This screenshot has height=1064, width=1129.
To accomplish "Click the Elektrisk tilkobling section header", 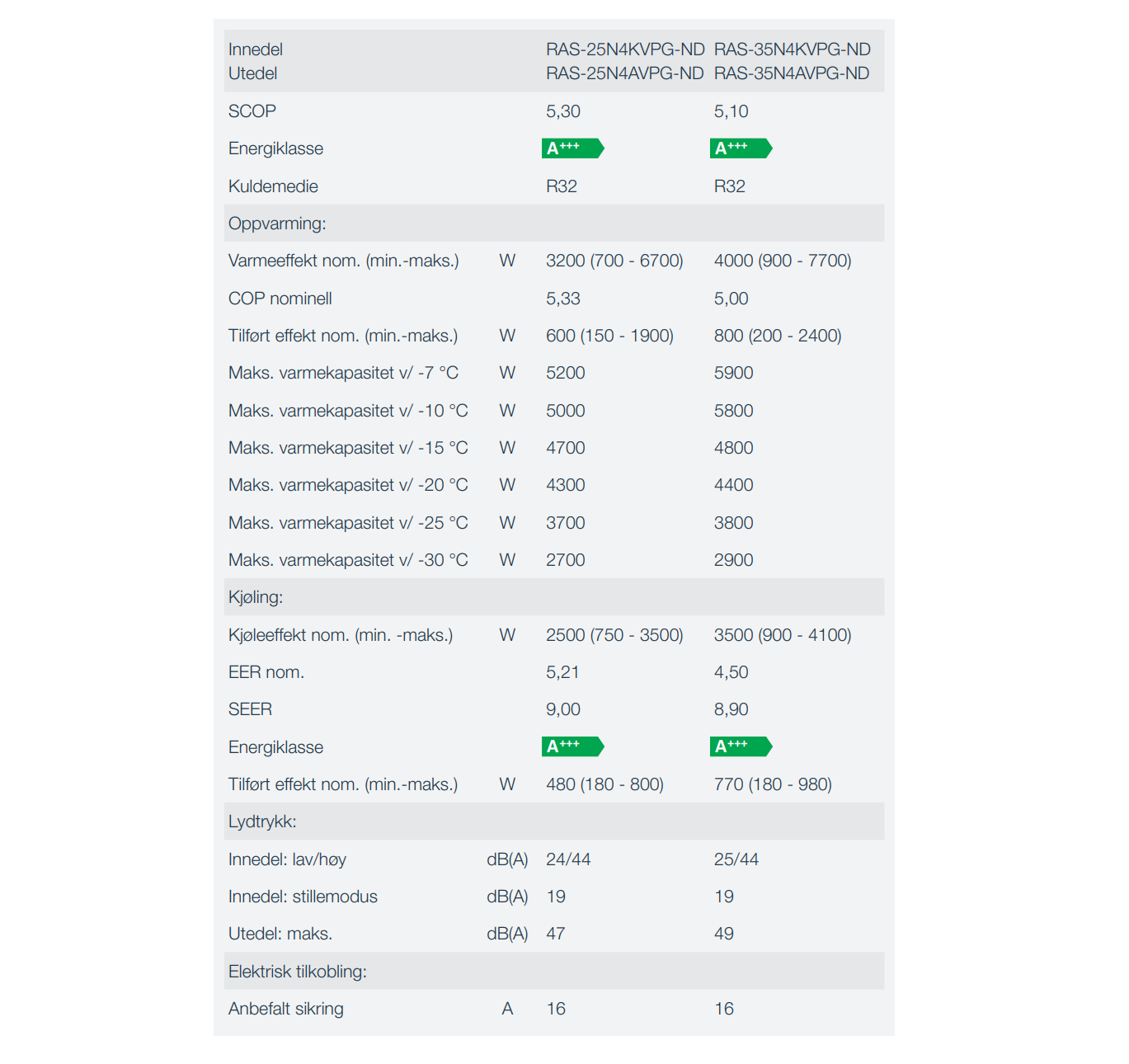I will 298,972.
